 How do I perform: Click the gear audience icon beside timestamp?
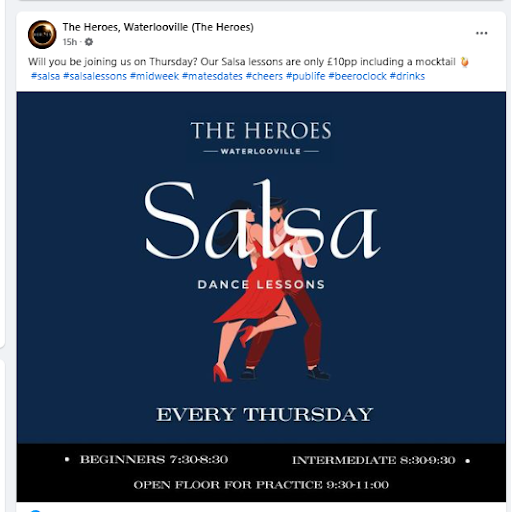coord(89,42)
